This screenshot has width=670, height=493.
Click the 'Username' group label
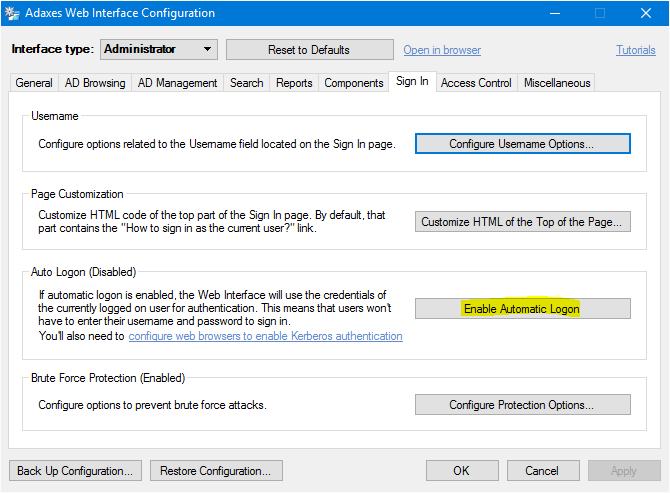(x=55, y=116)
